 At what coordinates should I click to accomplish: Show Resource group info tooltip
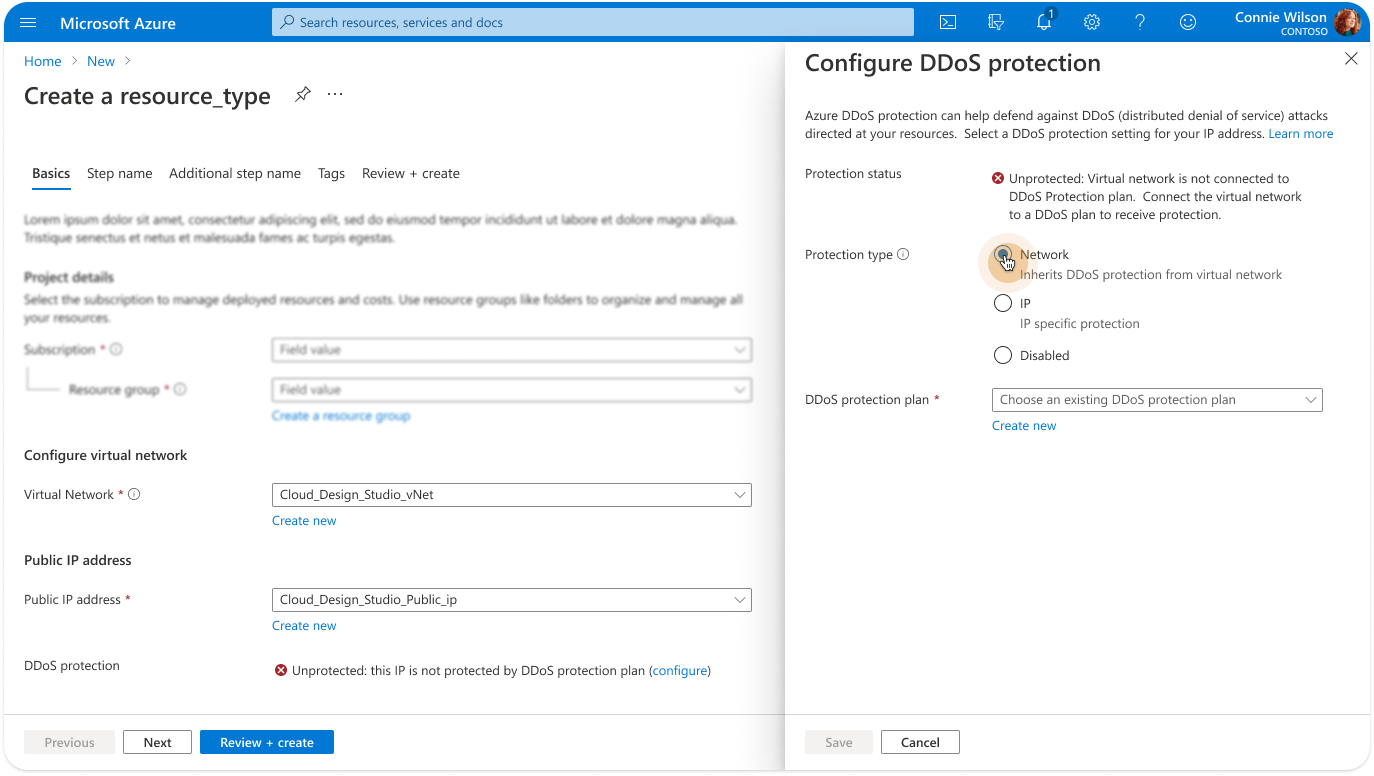[x=181, y=390]
